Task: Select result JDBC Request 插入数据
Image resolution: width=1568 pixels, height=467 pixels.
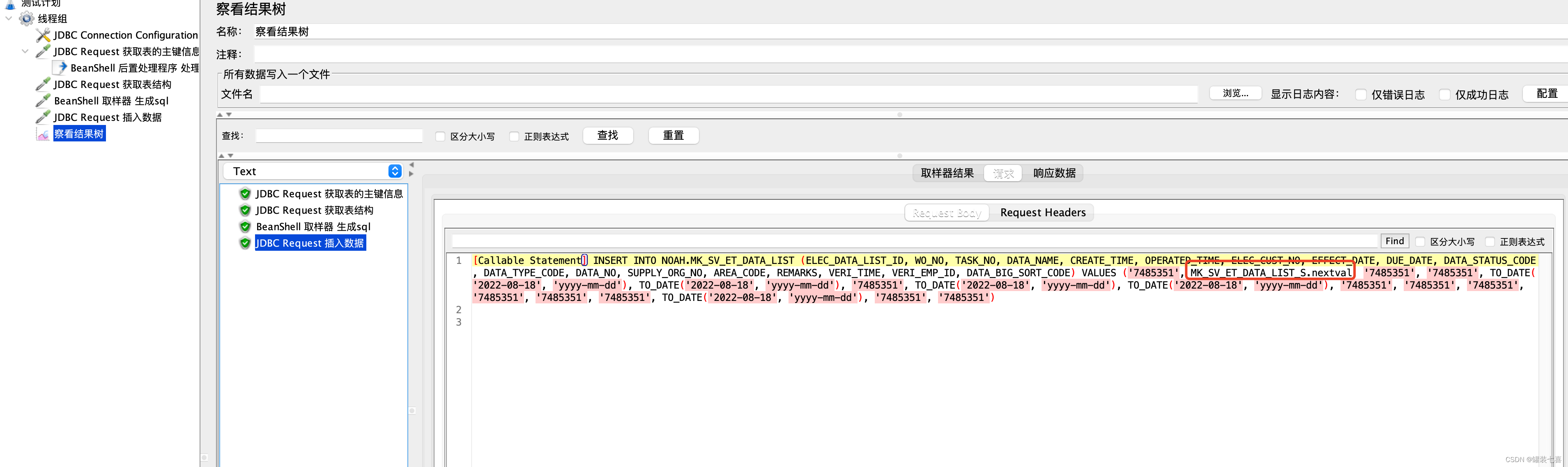Action: (x=310, y=243)
